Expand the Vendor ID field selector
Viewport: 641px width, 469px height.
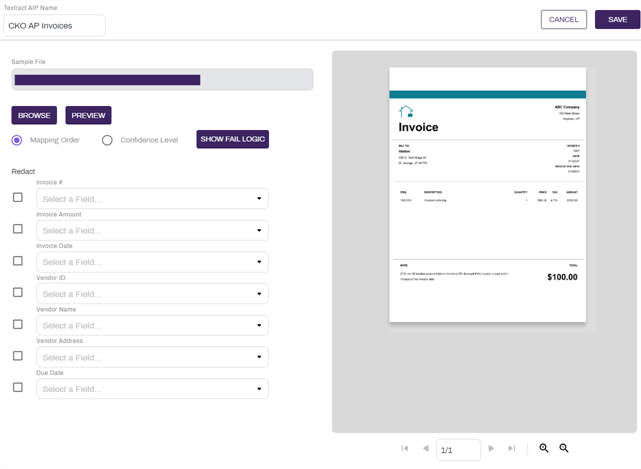152,294
